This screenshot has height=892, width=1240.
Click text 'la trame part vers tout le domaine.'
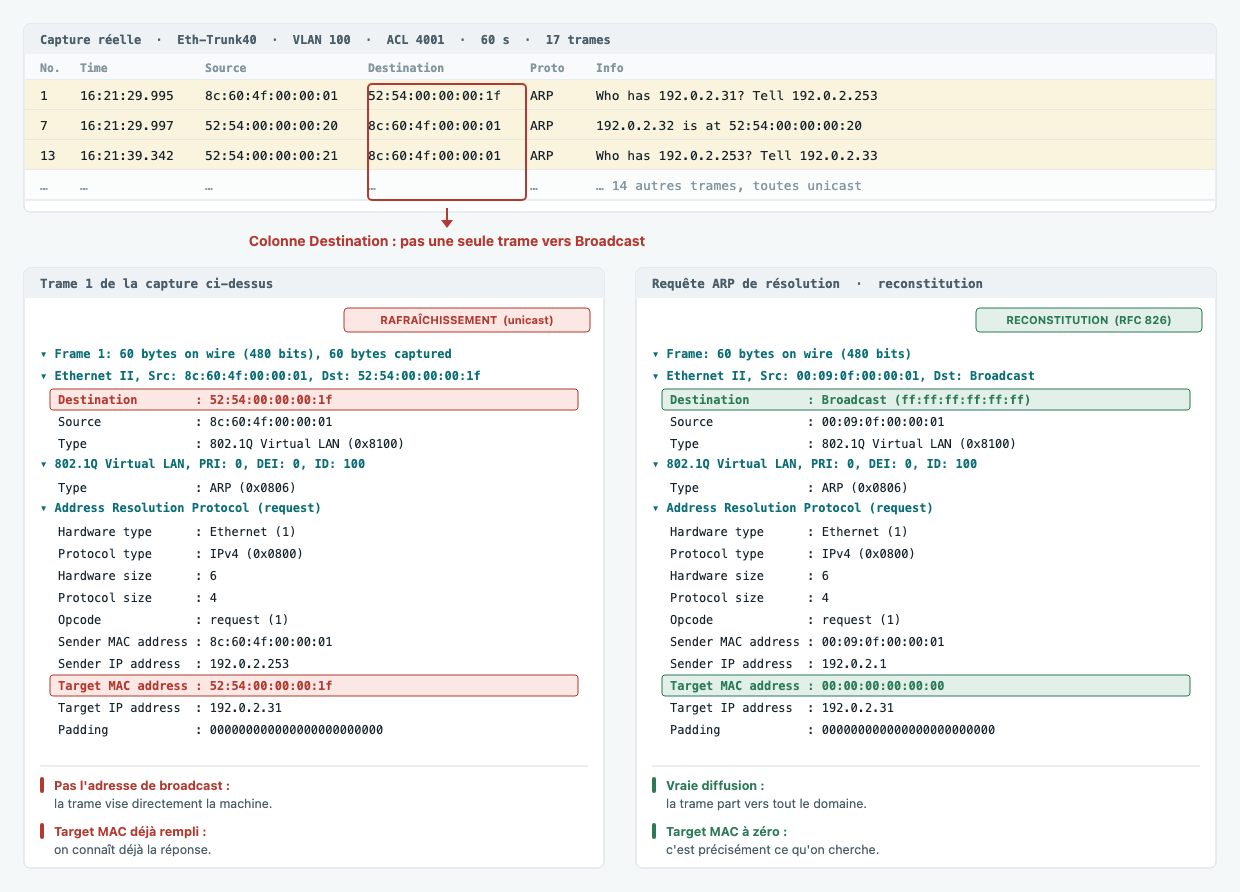coord(766,804)
